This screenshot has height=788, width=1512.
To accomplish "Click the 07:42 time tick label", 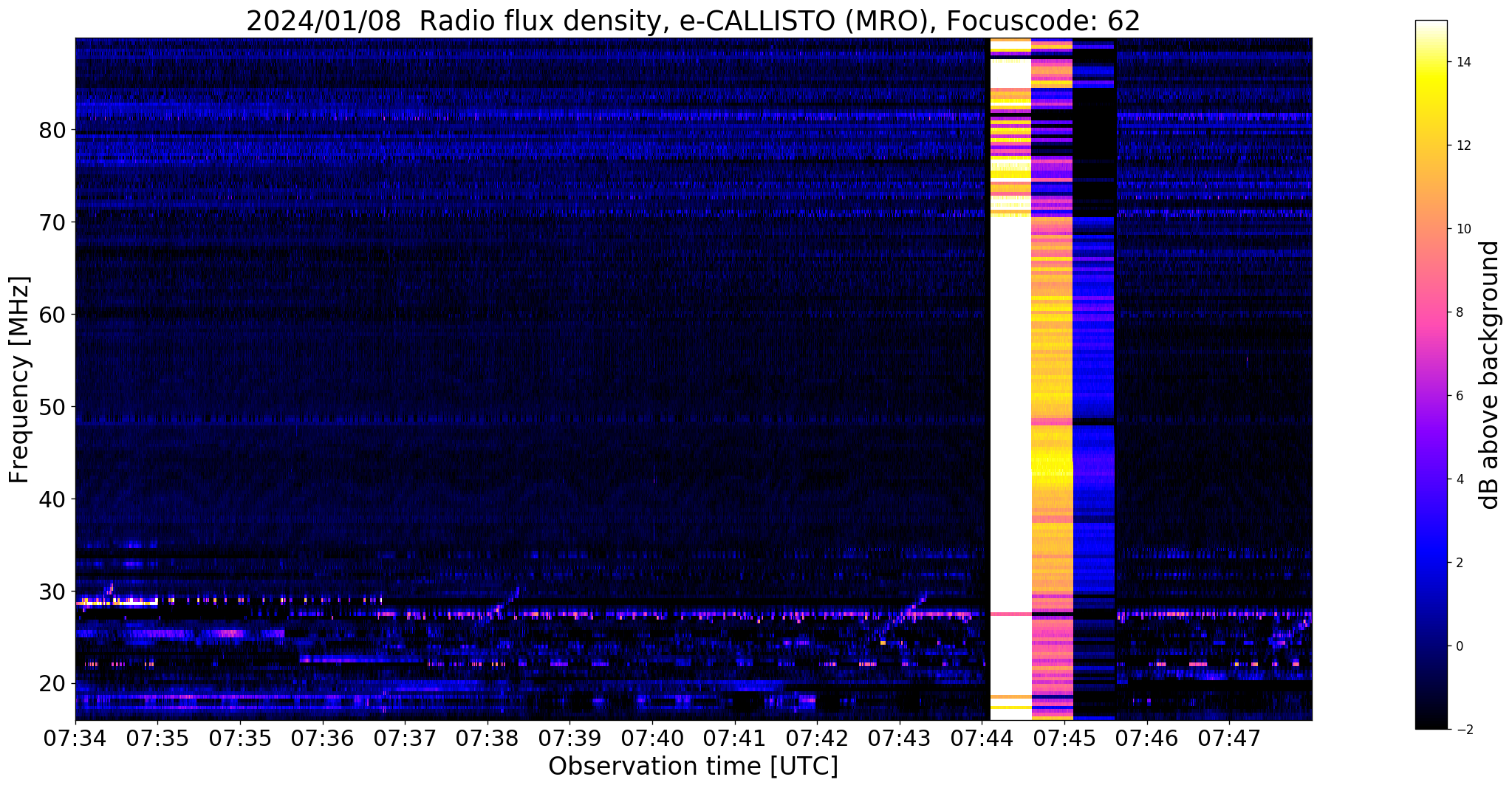I will point(817,738).
